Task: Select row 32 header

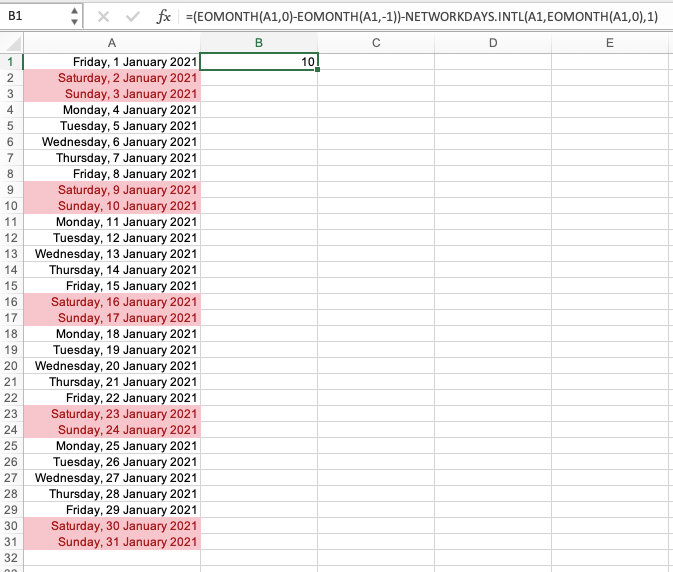Action: [x=11, y=557]
